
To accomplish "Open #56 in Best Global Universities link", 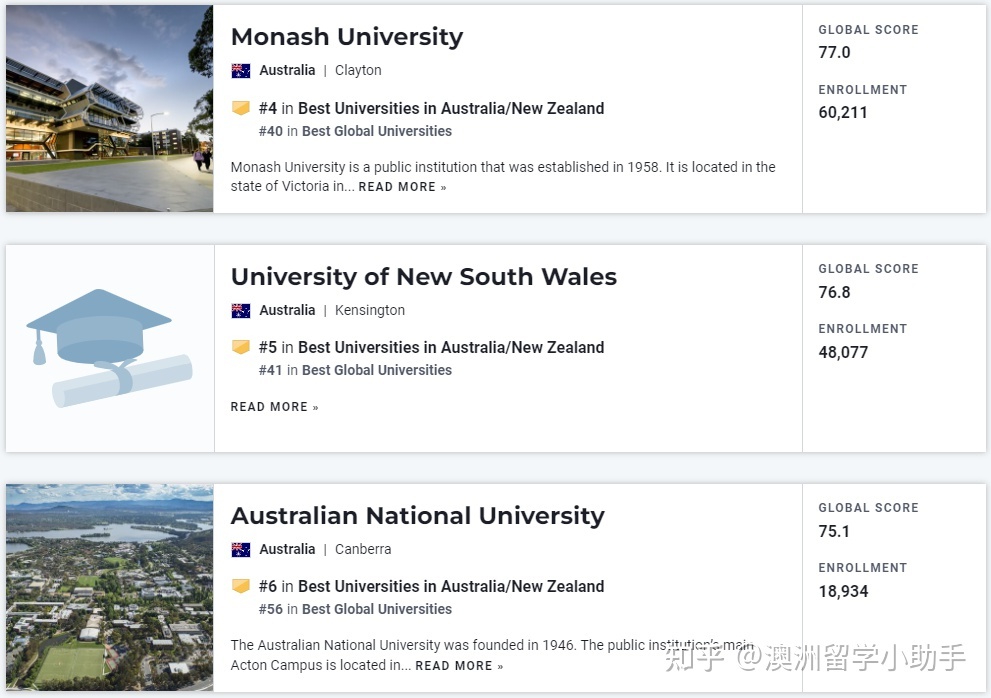I will click(355, 609).
